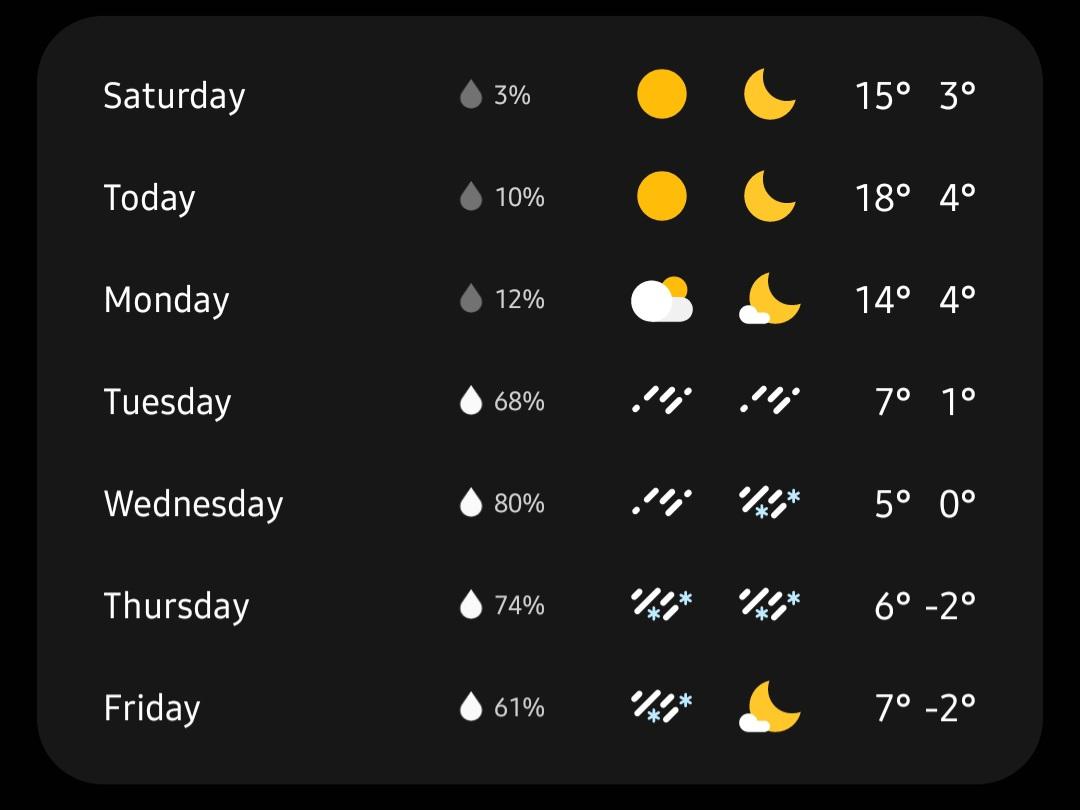Click Saturday's crescent moon icon

770,95
